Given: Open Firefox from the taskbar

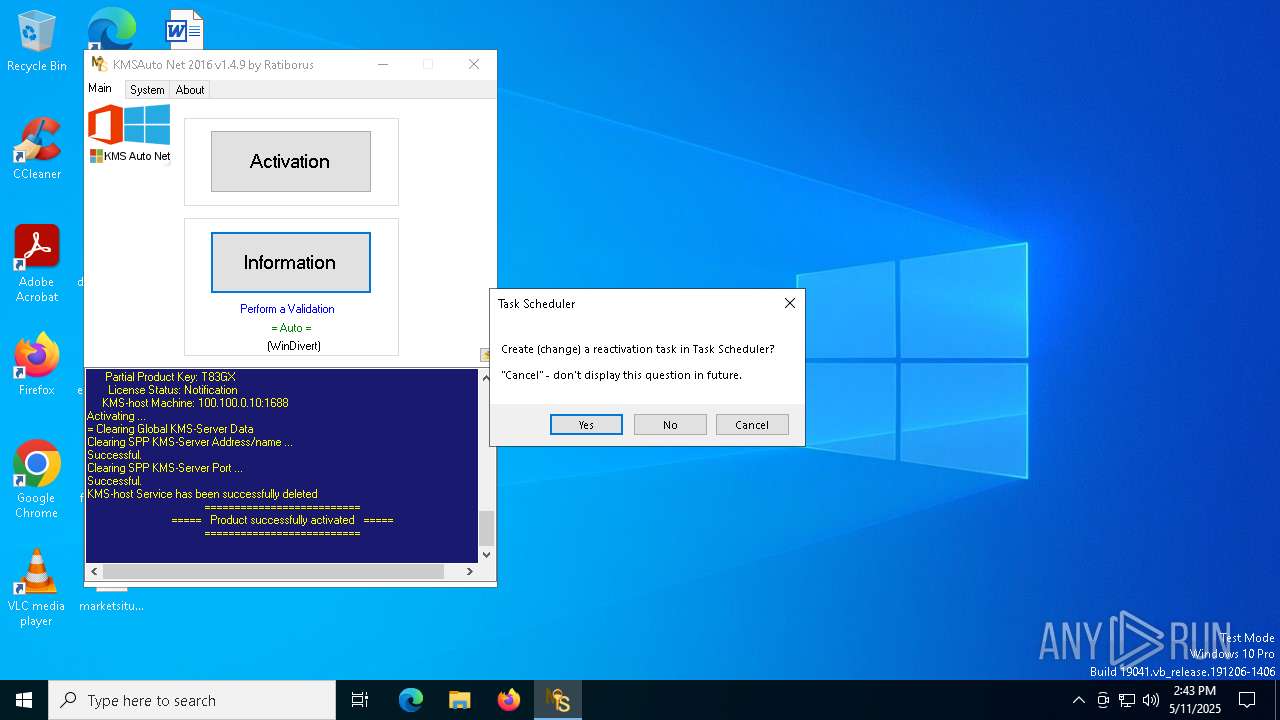Looking at the screenshot, I should pyautogui.click(x=508, y=700).
